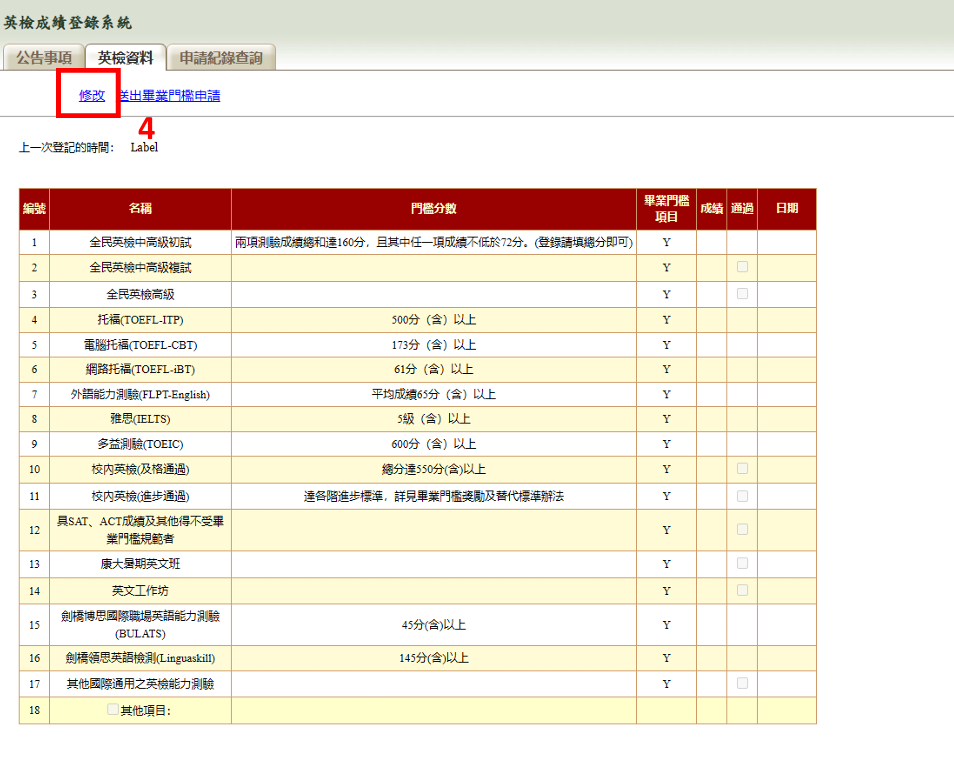Viewport: 954px width, 759px height.
Task: Toggle the 通過 checkbox for 校內英檢(及格通過)
Action: (x=742, y=468)
